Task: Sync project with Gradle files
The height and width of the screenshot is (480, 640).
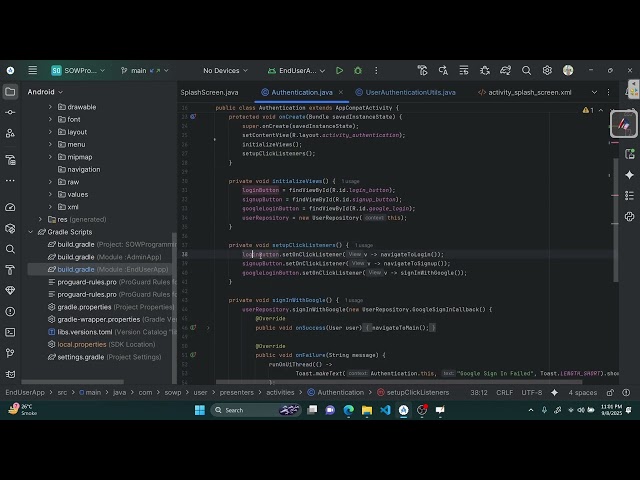Action: point(505,71)
